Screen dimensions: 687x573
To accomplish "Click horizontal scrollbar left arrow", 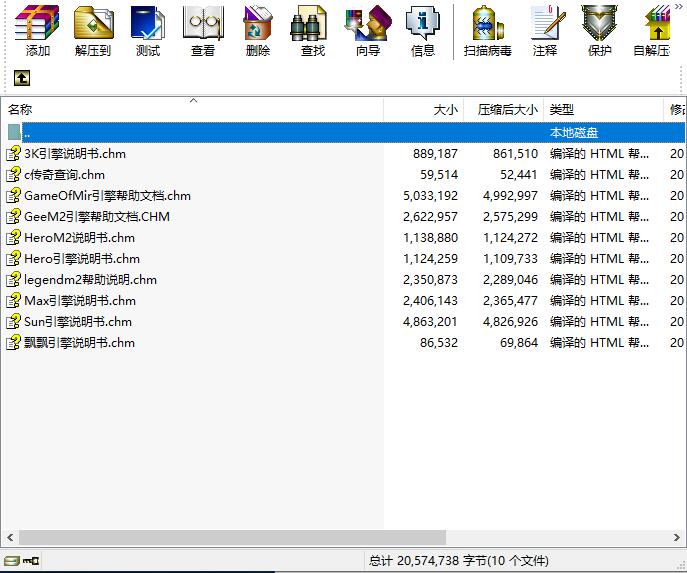I will [10, 537].
